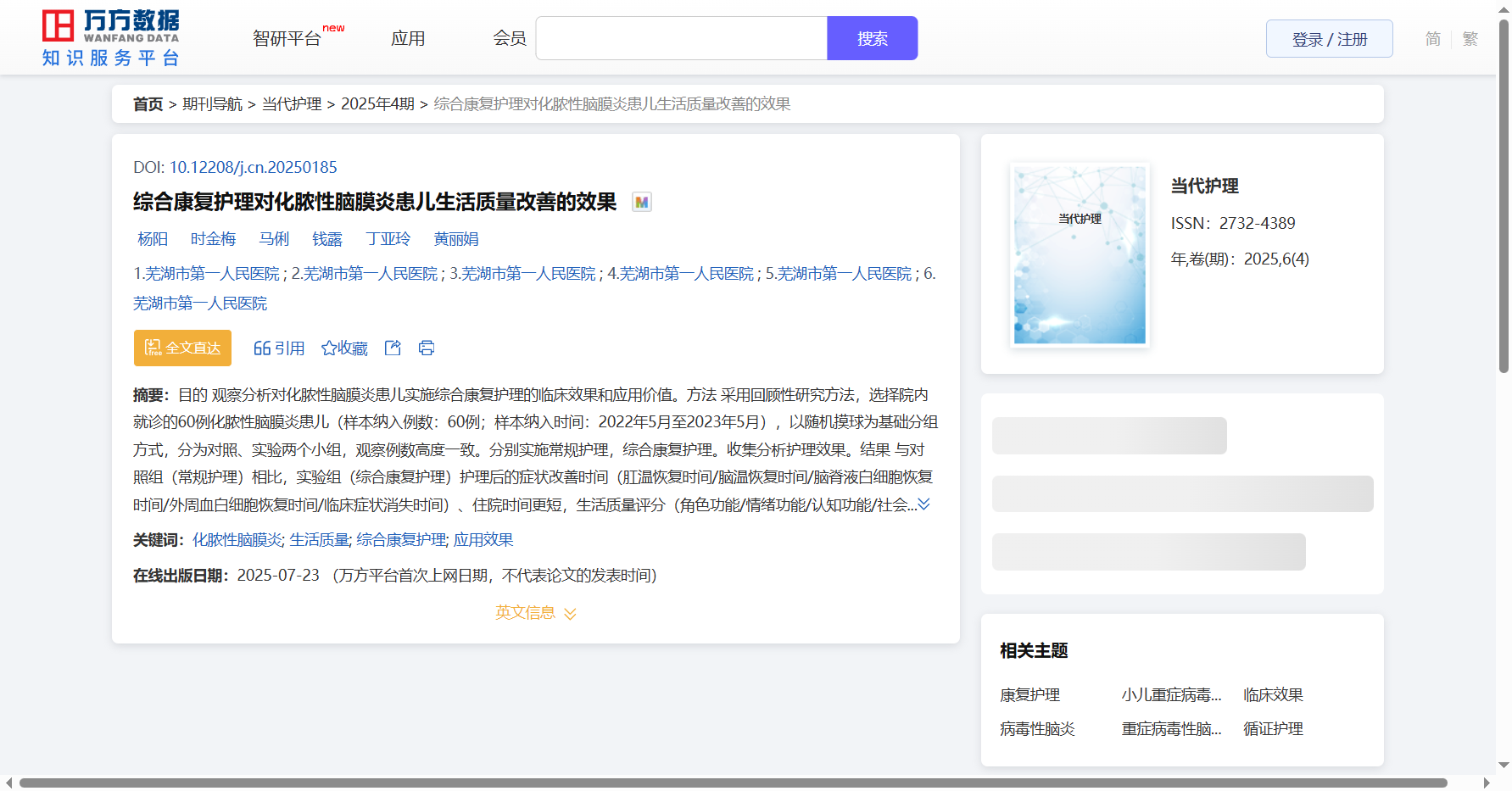Open the DOI link 10.12208/j.cn.20250185
Image resolution: width=1512 pixels, height=791 pixels.
pos(253,167)
